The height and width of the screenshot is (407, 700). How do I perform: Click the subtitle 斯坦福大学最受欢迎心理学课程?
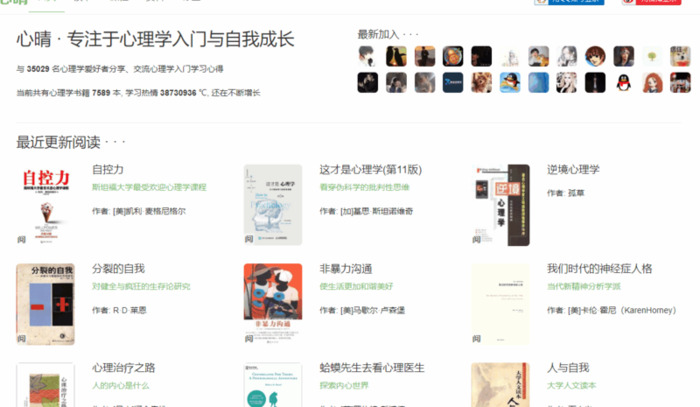tap(149, 187)
